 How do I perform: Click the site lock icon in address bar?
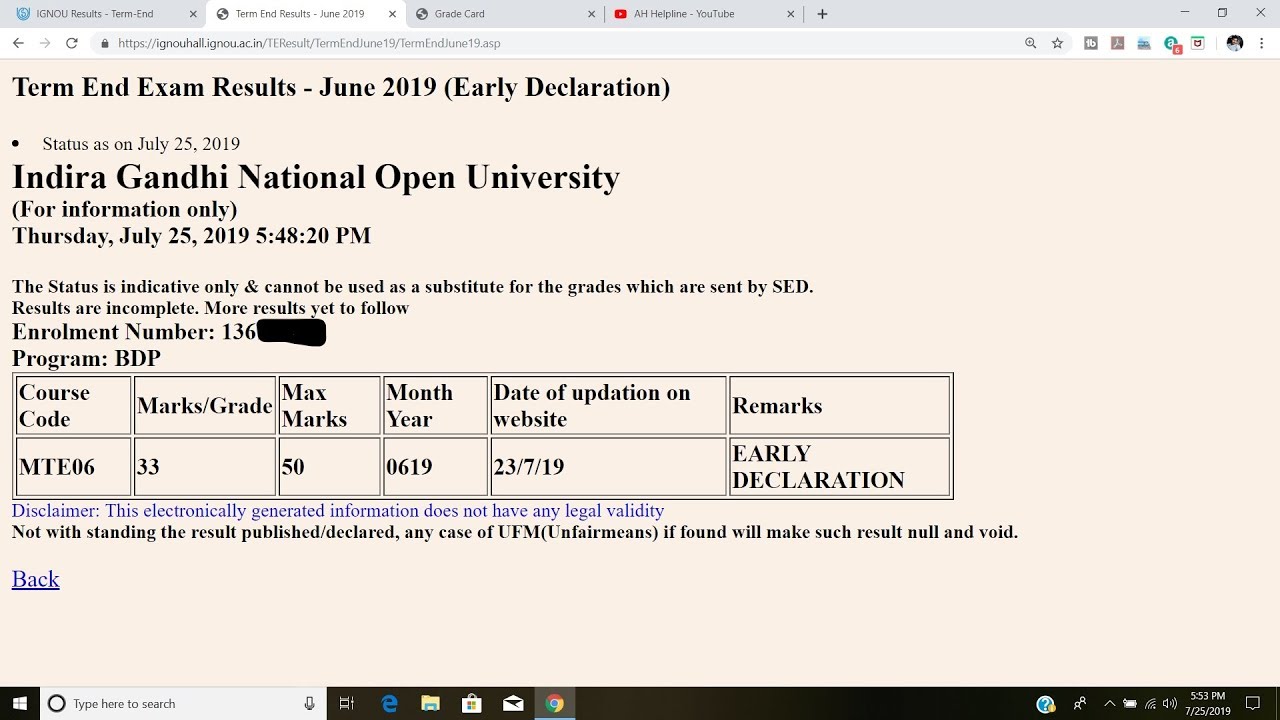click(x=105, y=43)
